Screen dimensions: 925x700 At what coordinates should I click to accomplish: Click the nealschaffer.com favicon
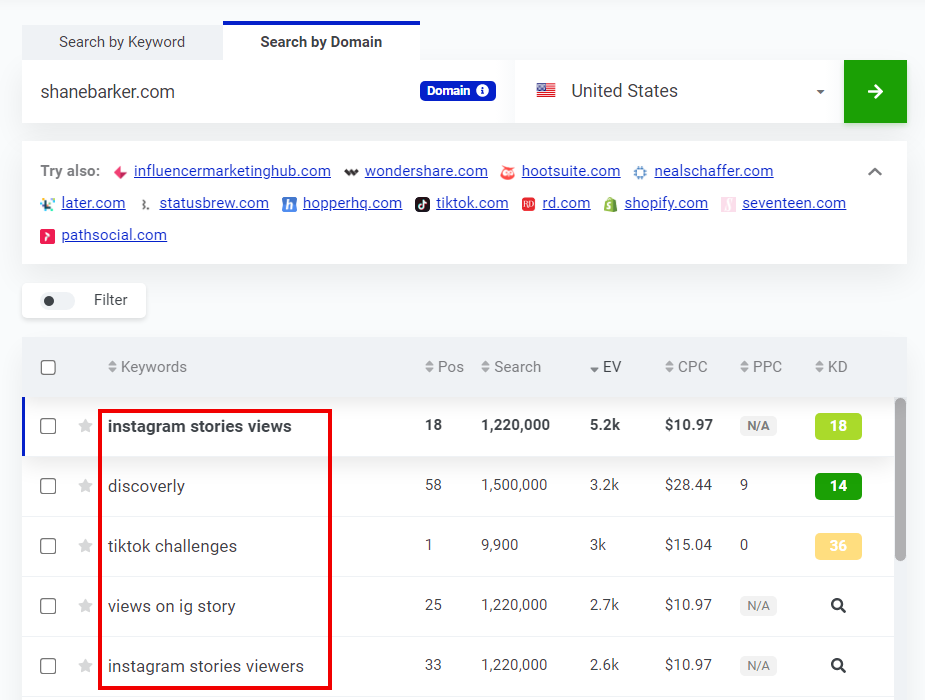(x=640, y=172)
